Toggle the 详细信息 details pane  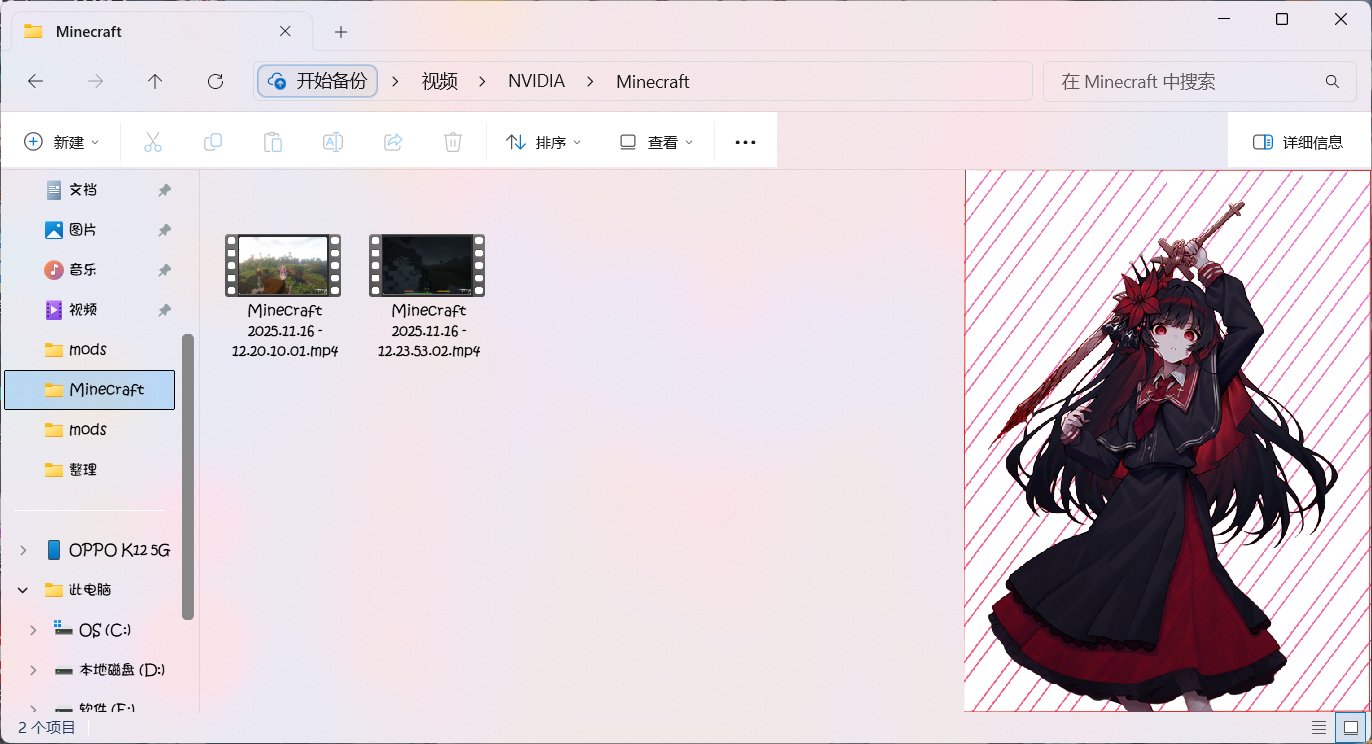[x=1298, y=142]
